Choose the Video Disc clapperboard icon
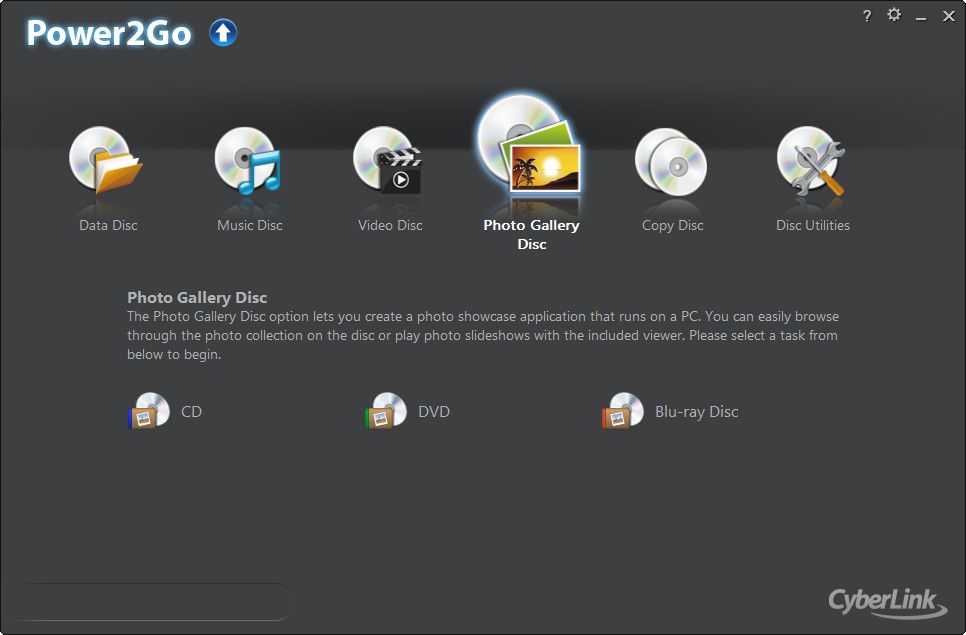This screenshot has width=966, height=635. pos(388,160)
